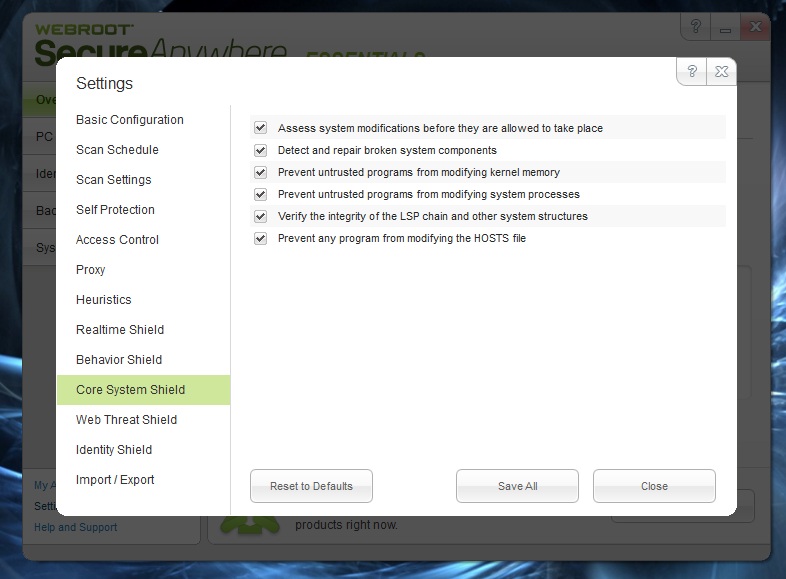Minimize the Webroot main window
Viewport: 786px width, 579px height.
(725, 27)
